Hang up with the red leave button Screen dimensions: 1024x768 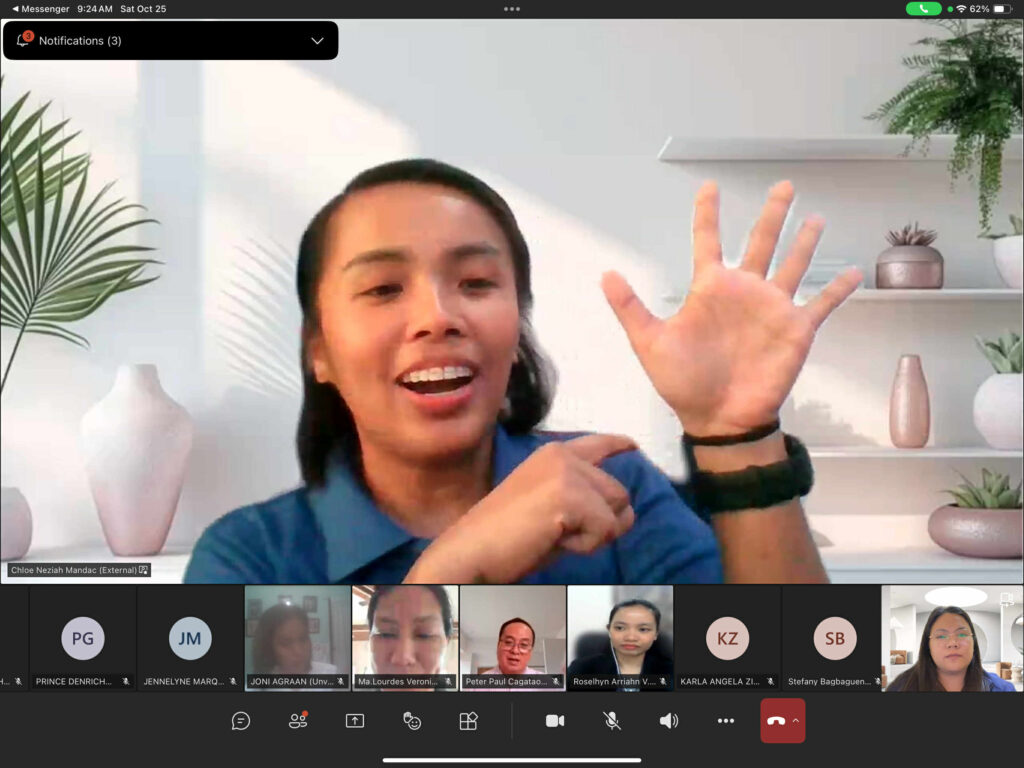[x=775, y=721]
